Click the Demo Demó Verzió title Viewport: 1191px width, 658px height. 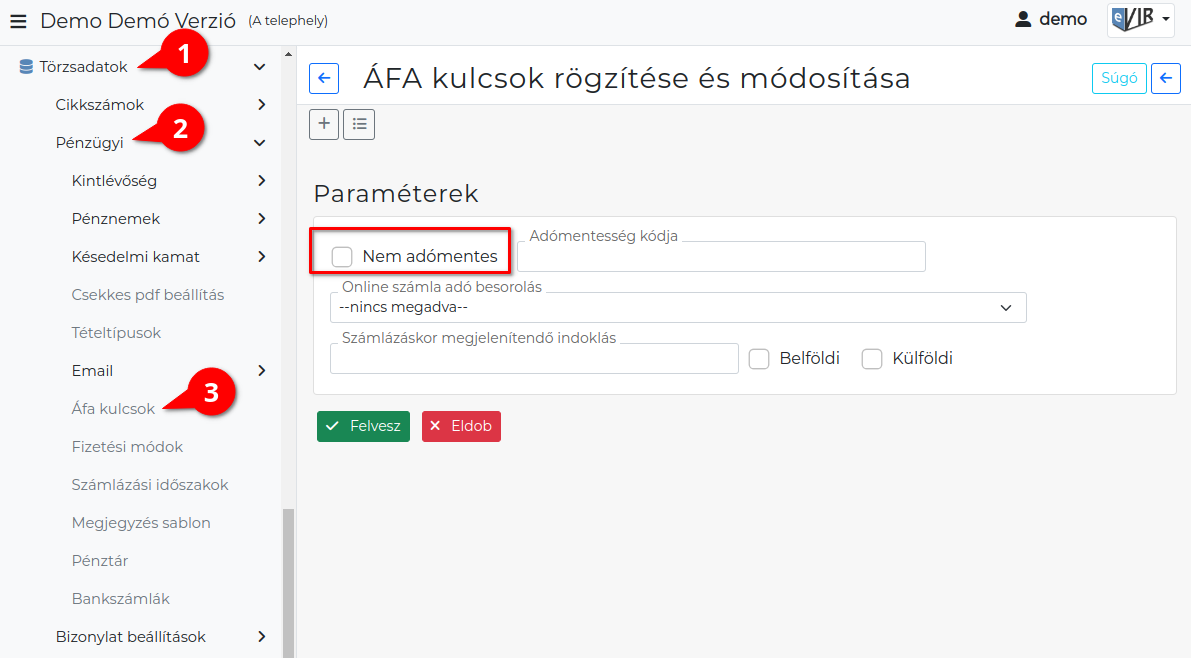137,21
